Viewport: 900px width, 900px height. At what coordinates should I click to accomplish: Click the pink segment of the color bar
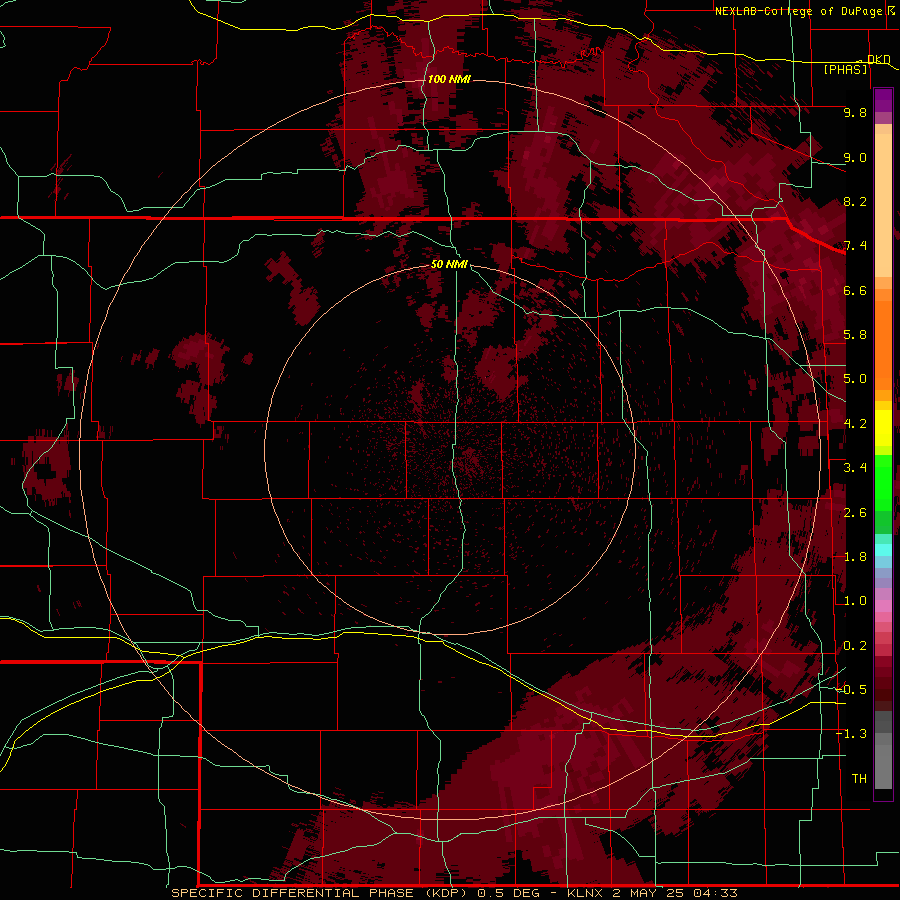[x=883, y=606]
